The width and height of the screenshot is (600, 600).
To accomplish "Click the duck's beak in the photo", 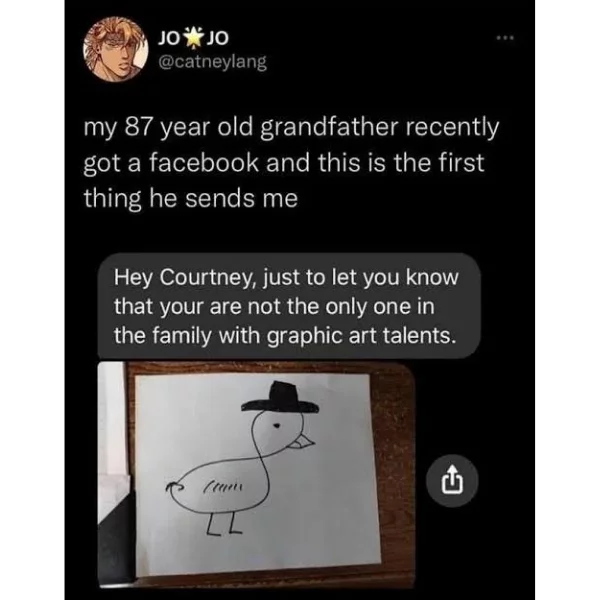I will [x=302, y=442].
